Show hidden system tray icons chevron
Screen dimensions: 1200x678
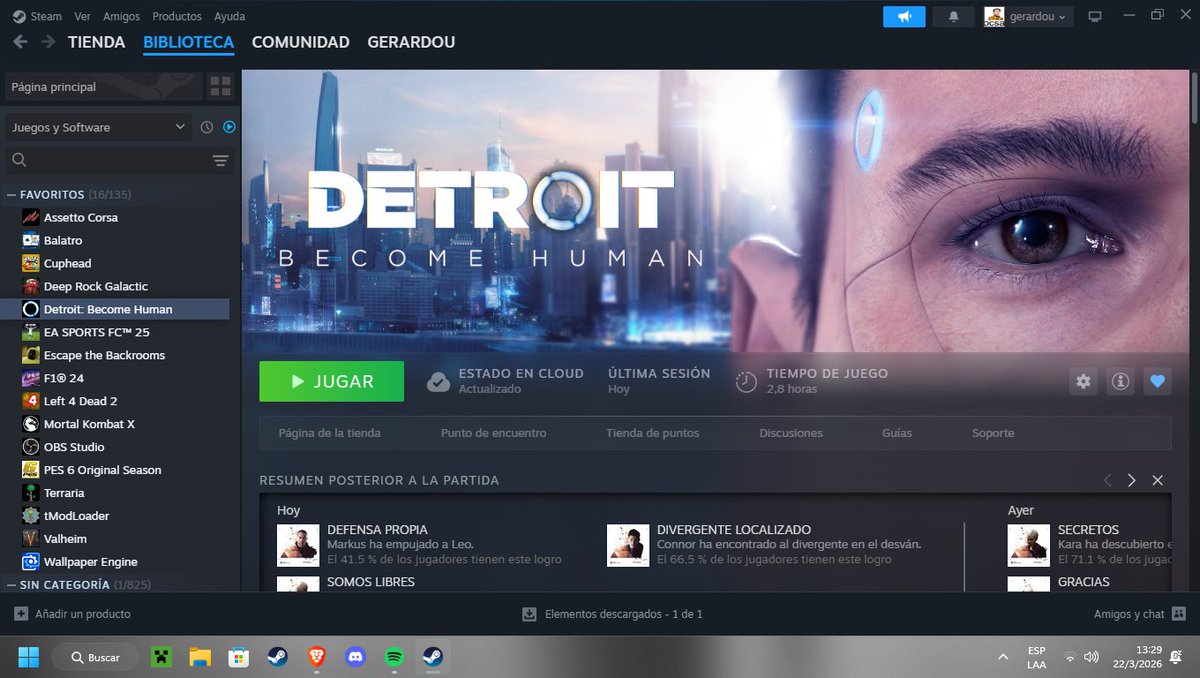[x=1003, y=657]
